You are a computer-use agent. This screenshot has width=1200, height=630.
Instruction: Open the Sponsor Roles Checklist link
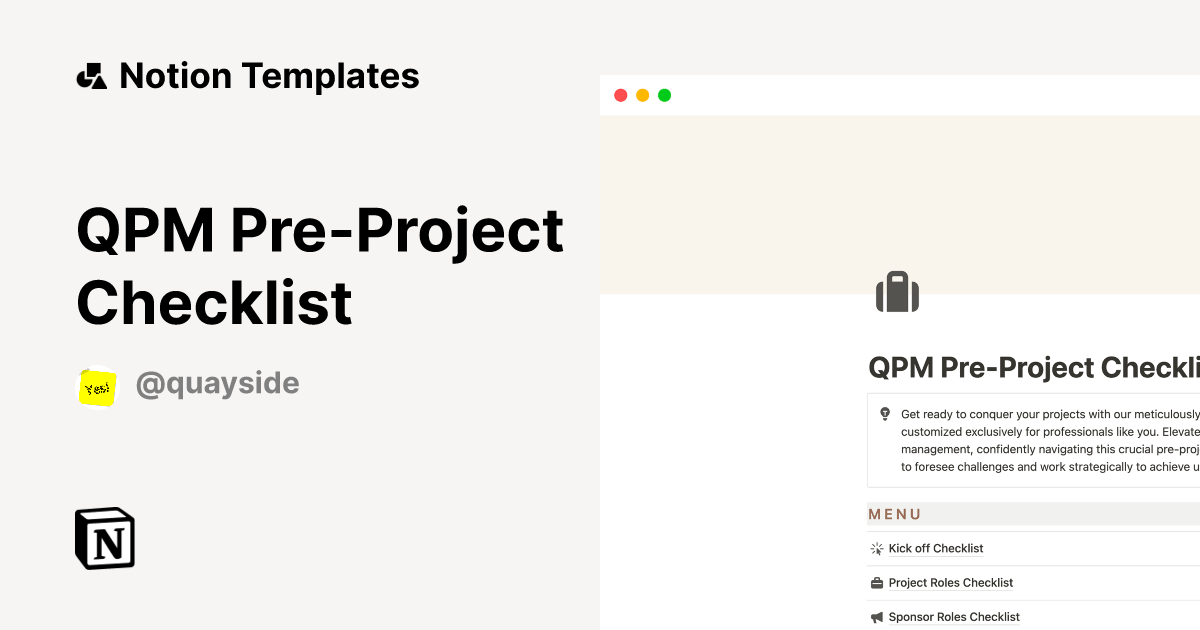(953, 617)
